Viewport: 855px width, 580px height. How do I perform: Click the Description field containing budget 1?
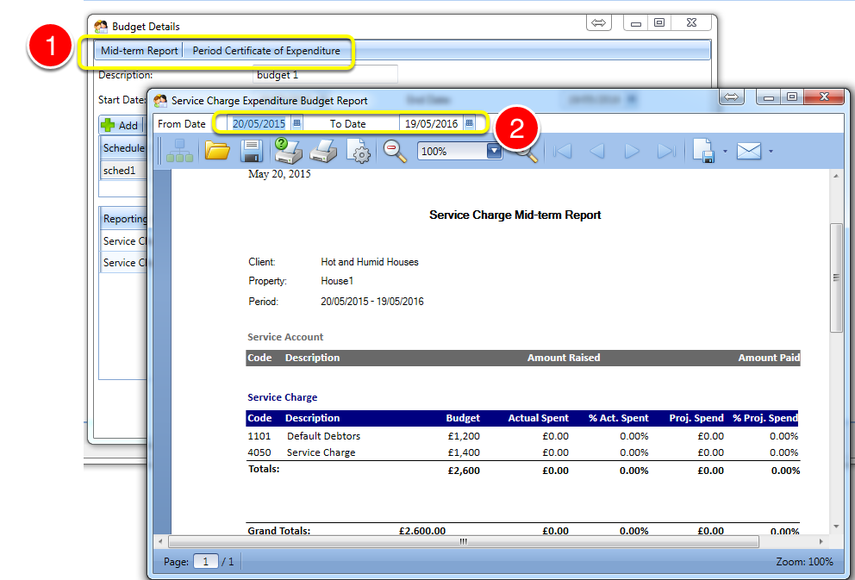[x=325, y=75]
